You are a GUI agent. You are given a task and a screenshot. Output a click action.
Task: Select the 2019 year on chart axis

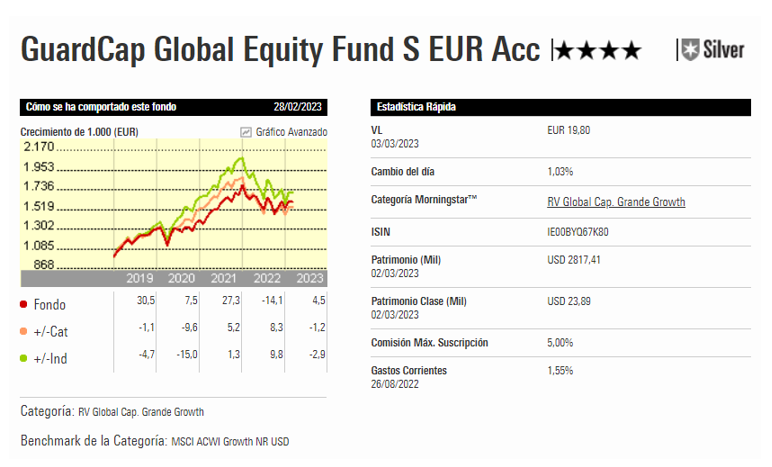point(139,279)
